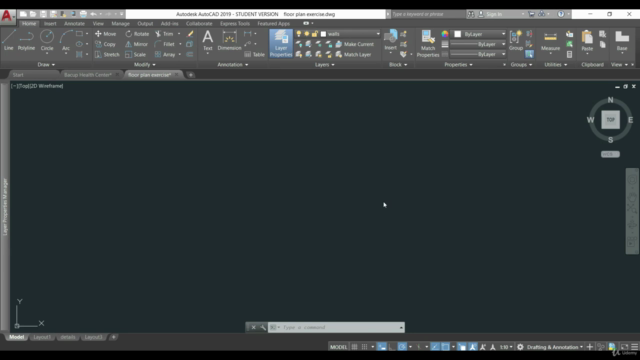The width and height of the screenshot is (640, 360).
Task: Click the Group tool
Action: (x=516, y=40)
